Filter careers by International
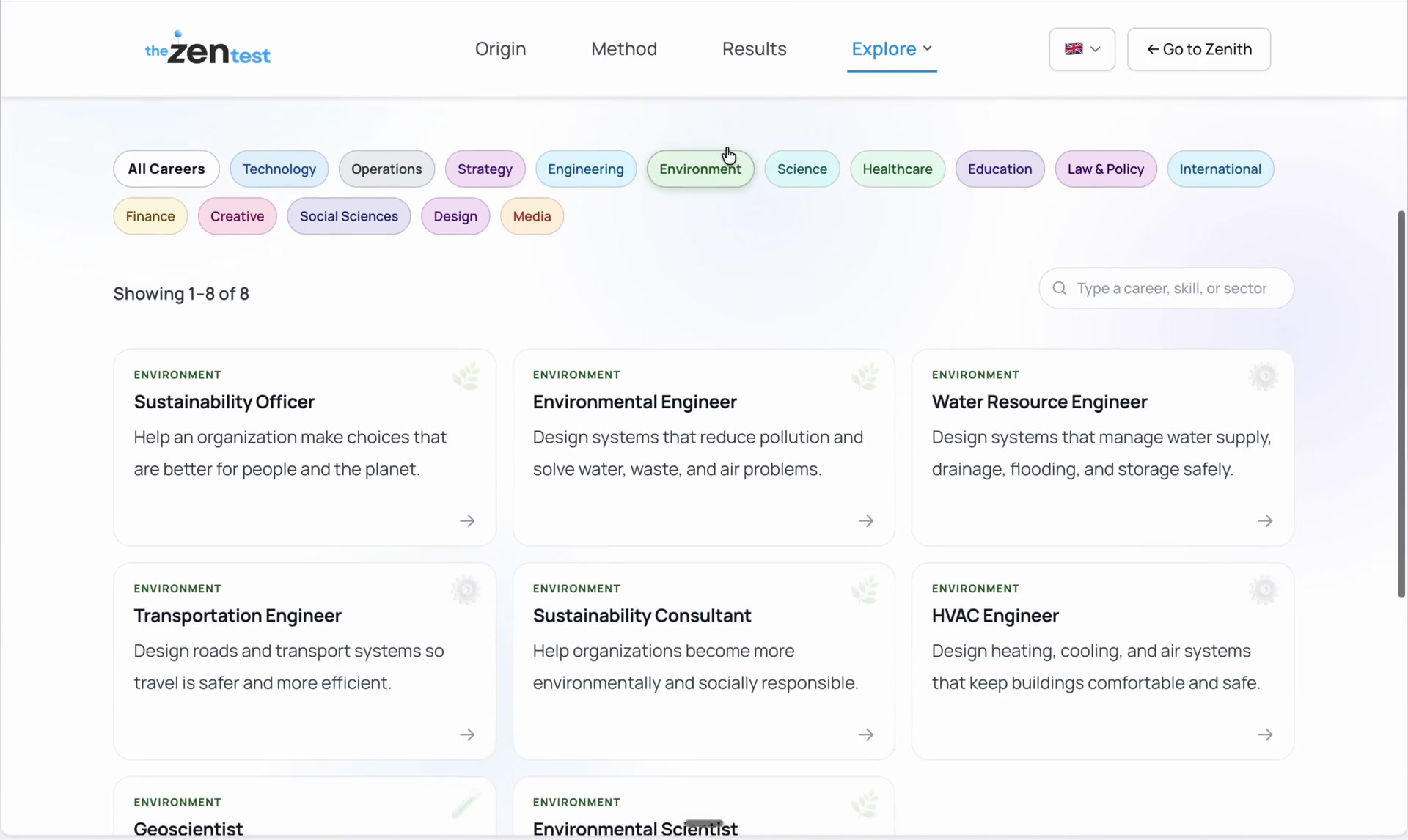1408x840 pixels. coord(1220,169)
